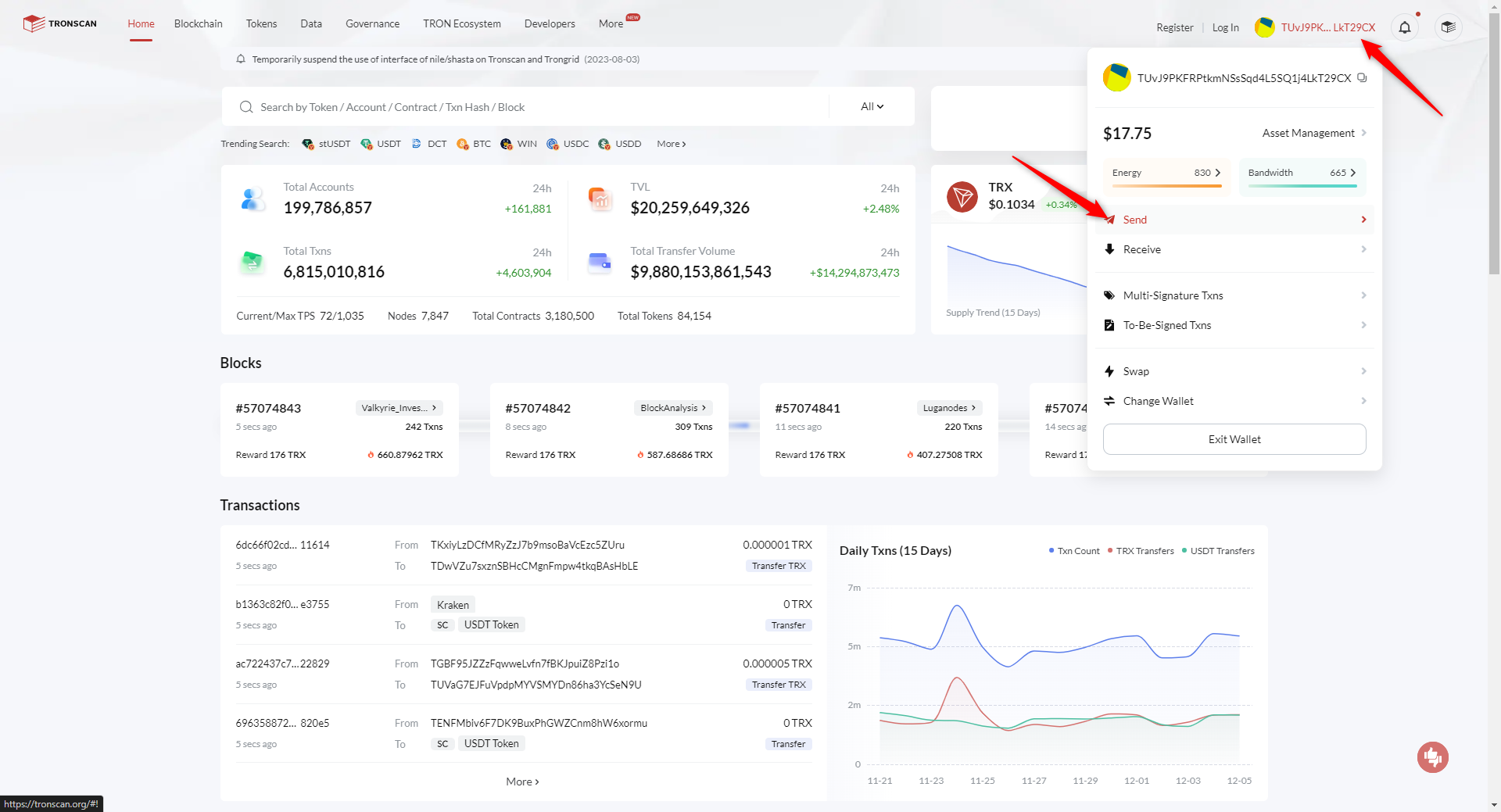Open the All search filter dropdown

click(x=872, y=107)
